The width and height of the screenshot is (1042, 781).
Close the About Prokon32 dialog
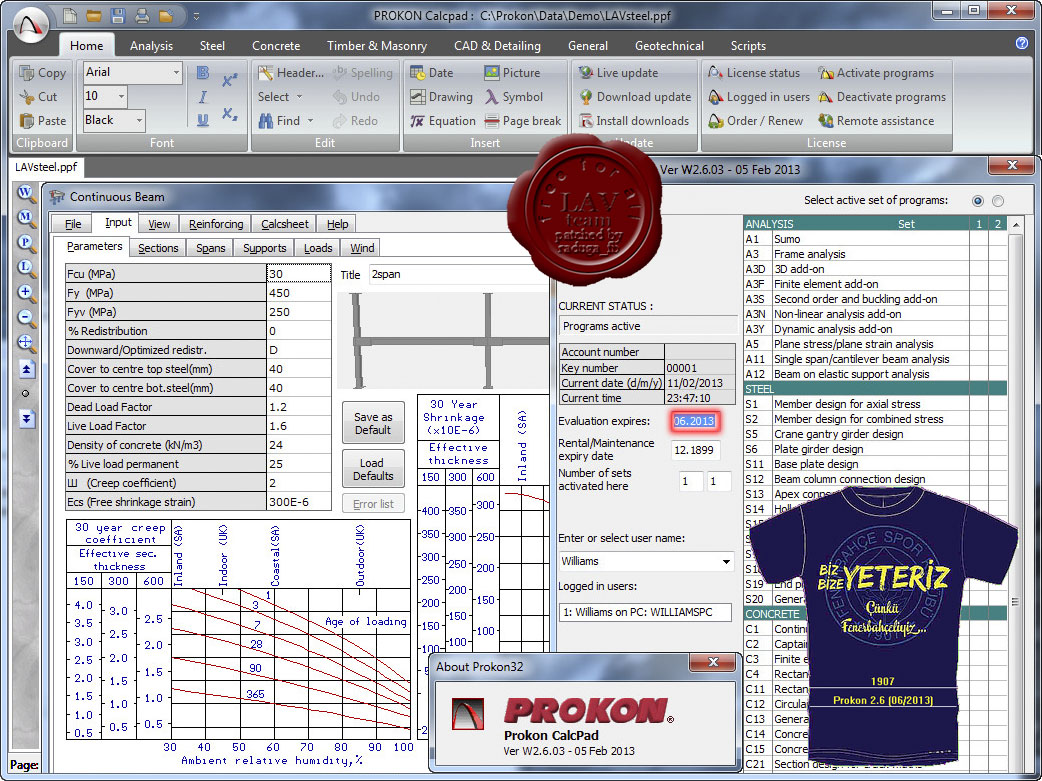712,662
